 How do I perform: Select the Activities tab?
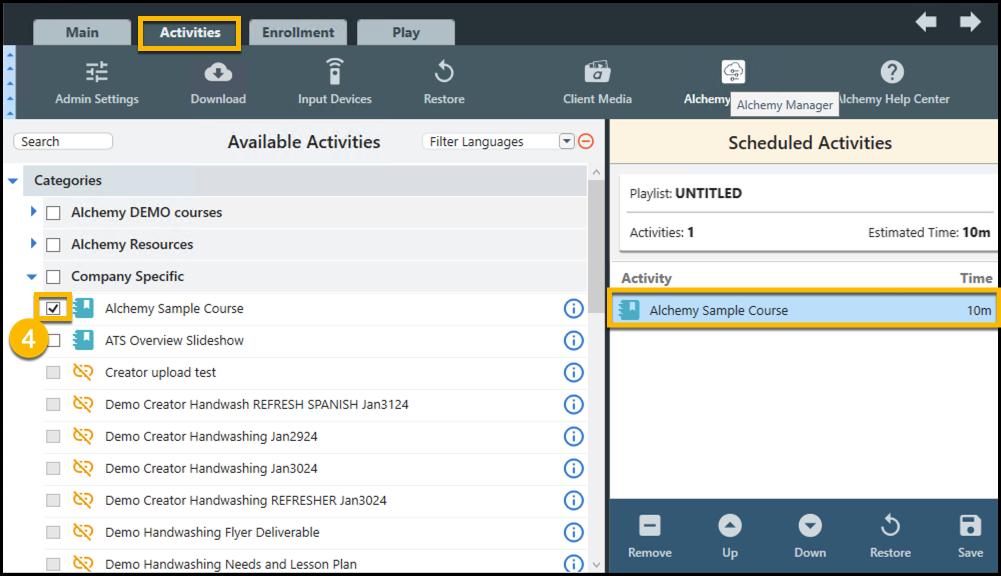click(190, 33)
